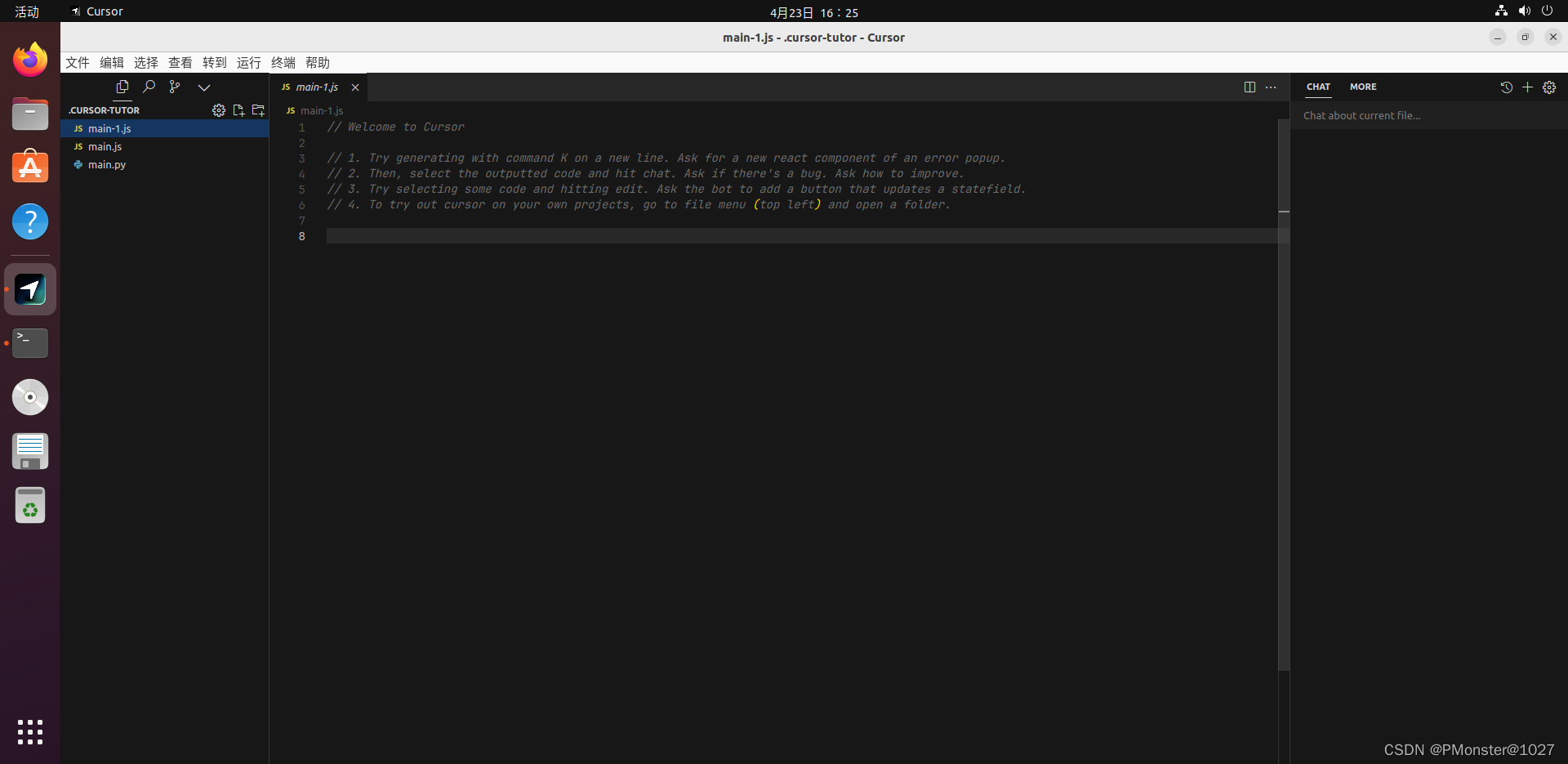The height and width of the screenshot is (764, 1568).
Task: Toggle the split editor layout icon
Action: point(1250,87)
